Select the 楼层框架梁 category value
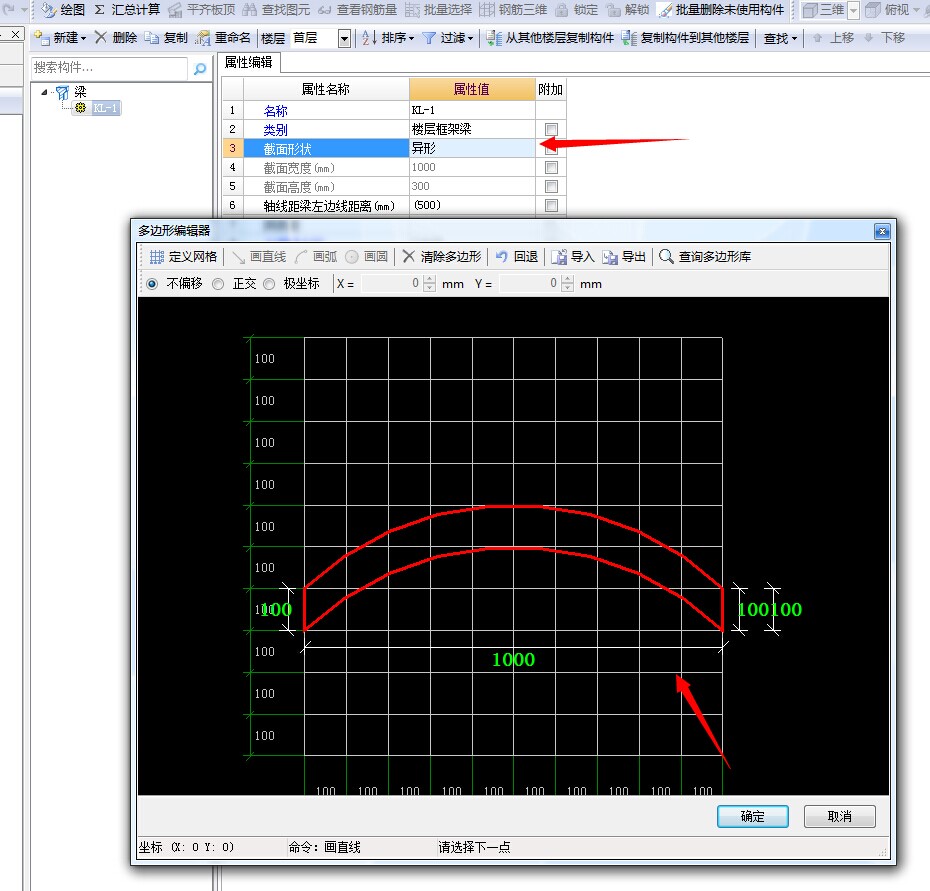The image size is (930, 891). 472,129
